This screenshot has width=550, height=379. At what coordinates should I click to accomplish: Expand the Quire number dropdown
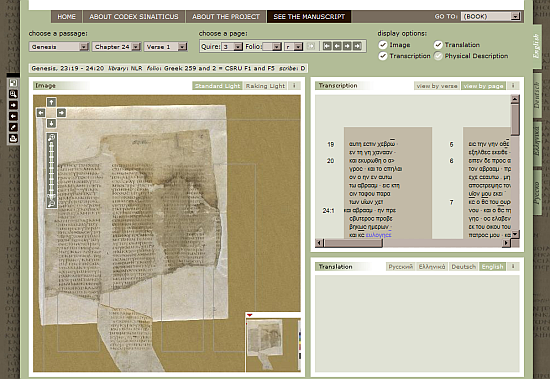tap(232, 47)
